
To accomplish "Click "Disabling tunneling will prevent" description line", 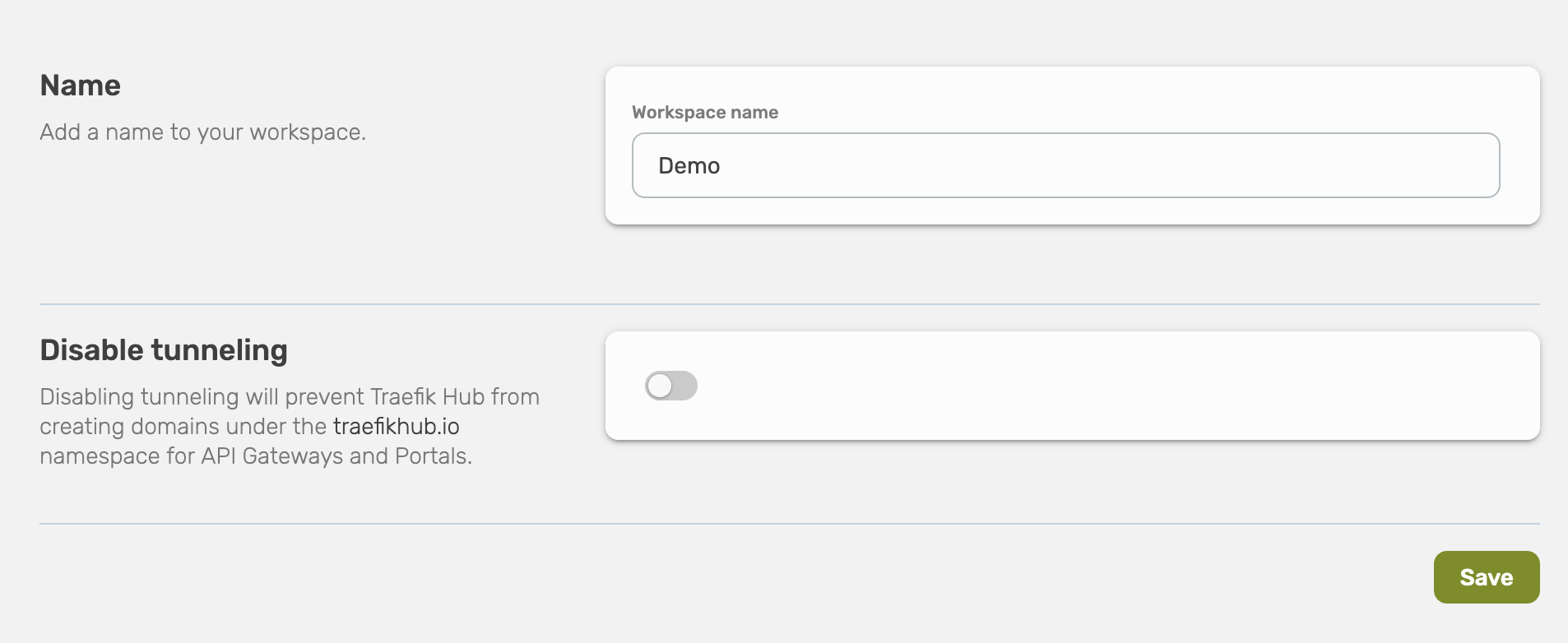I will (202, 397).
